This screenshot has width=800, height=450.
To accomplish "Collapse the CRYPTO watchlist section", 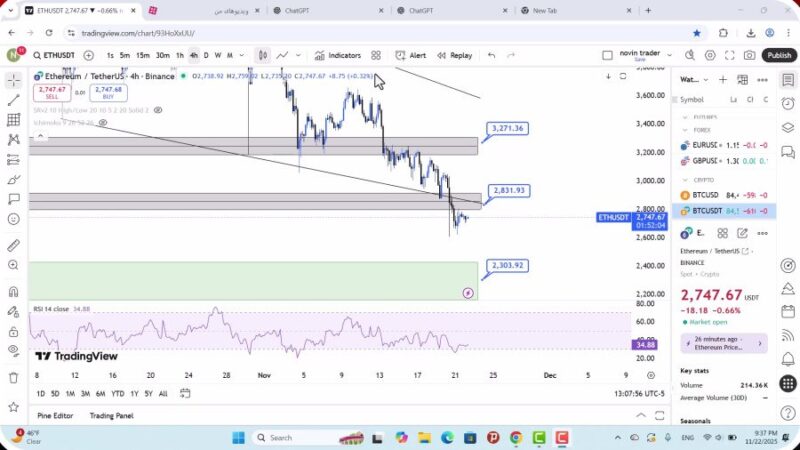I will [686, 180].
